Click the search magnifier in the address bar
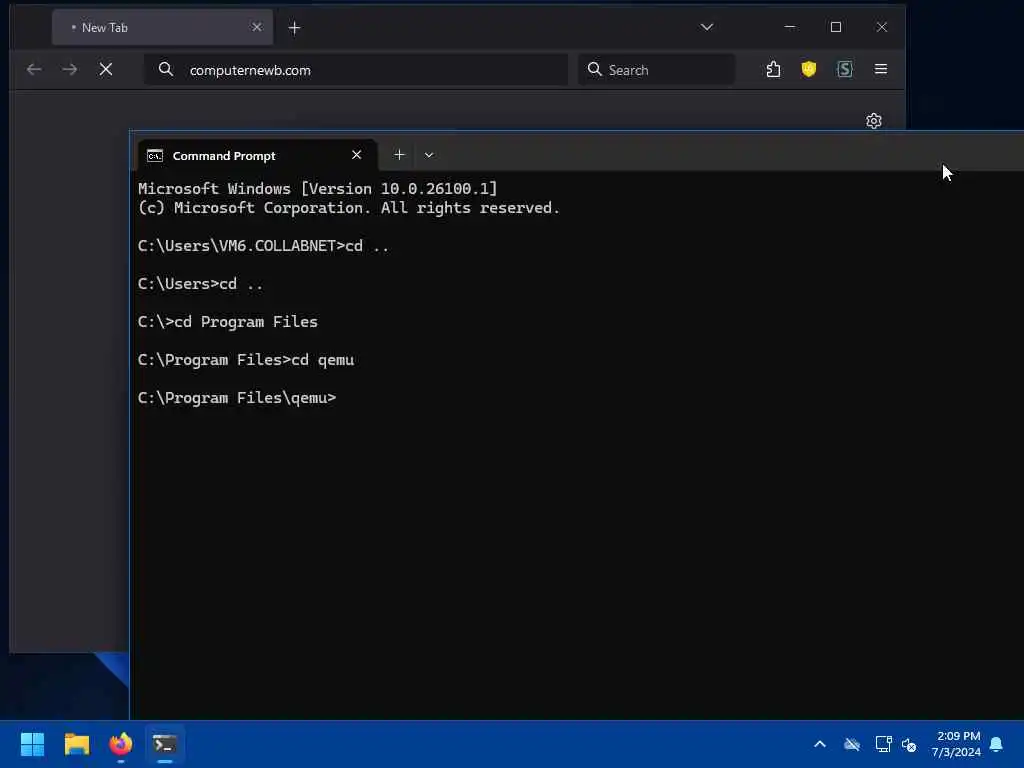 coord(166,69)
